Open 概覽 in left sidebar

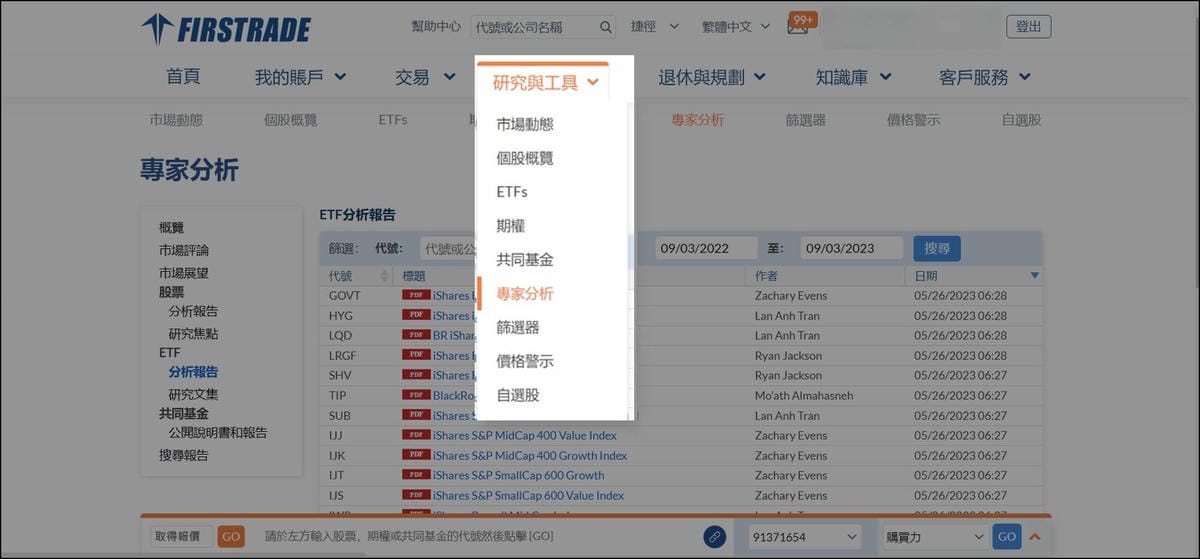(x=171, y=228)
